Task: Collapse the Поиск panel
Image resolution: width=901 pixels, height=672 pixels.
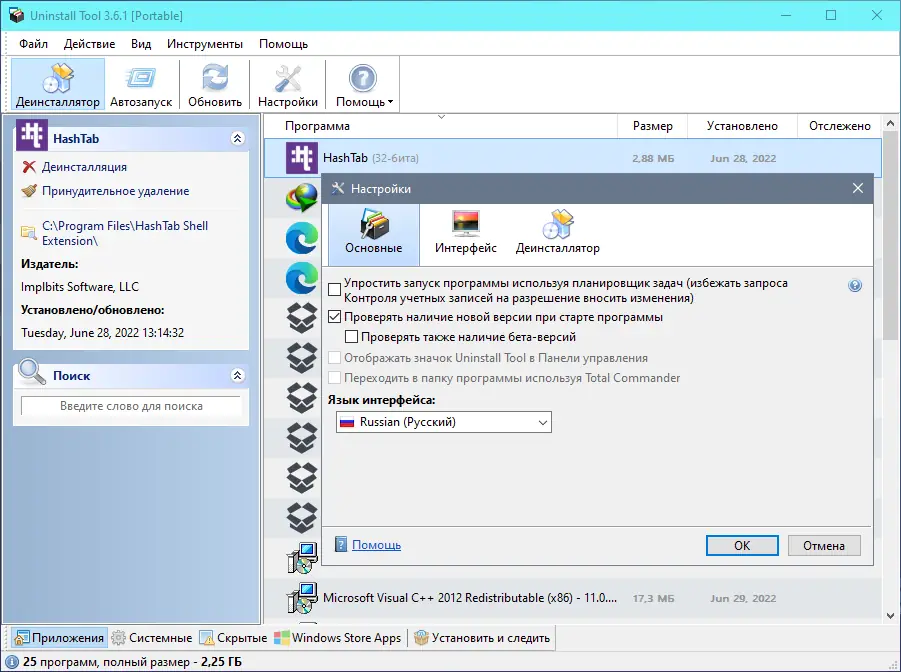Action: point(237,375)
